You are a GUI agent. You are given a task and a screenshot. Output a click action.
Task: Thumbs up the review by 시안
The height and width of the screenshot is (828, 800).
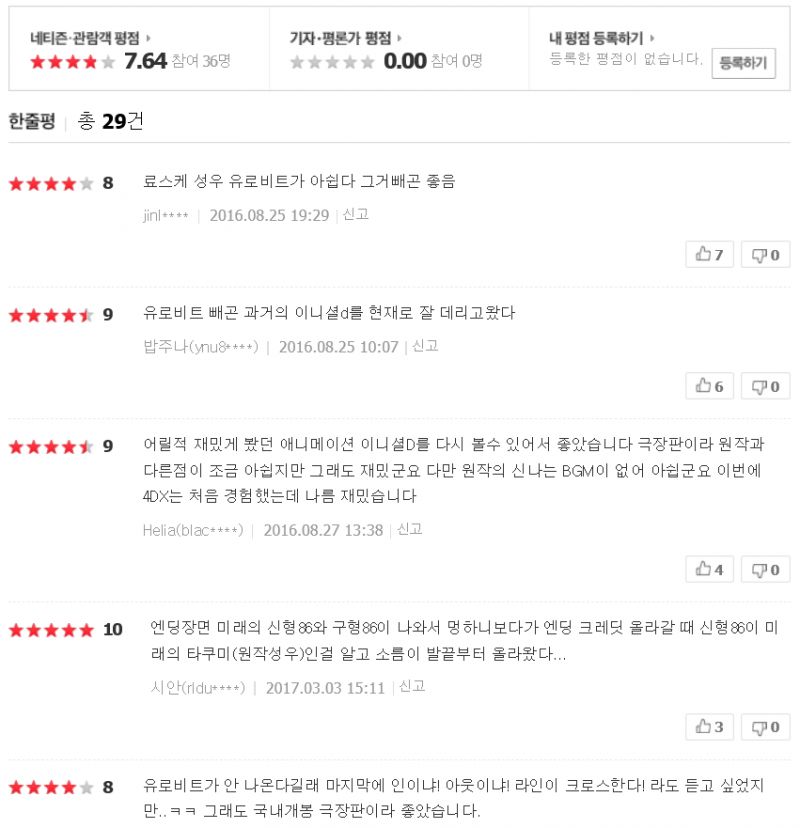tap(709, 727)
